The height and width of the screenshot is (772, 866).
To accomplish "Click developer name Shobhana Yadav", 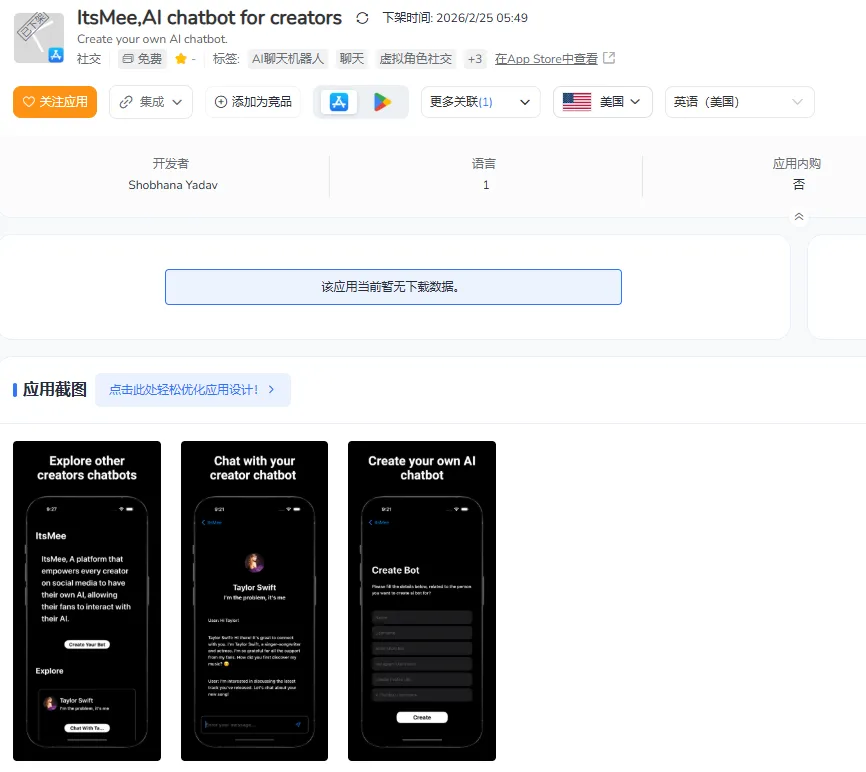I will [x=173, y=185].
